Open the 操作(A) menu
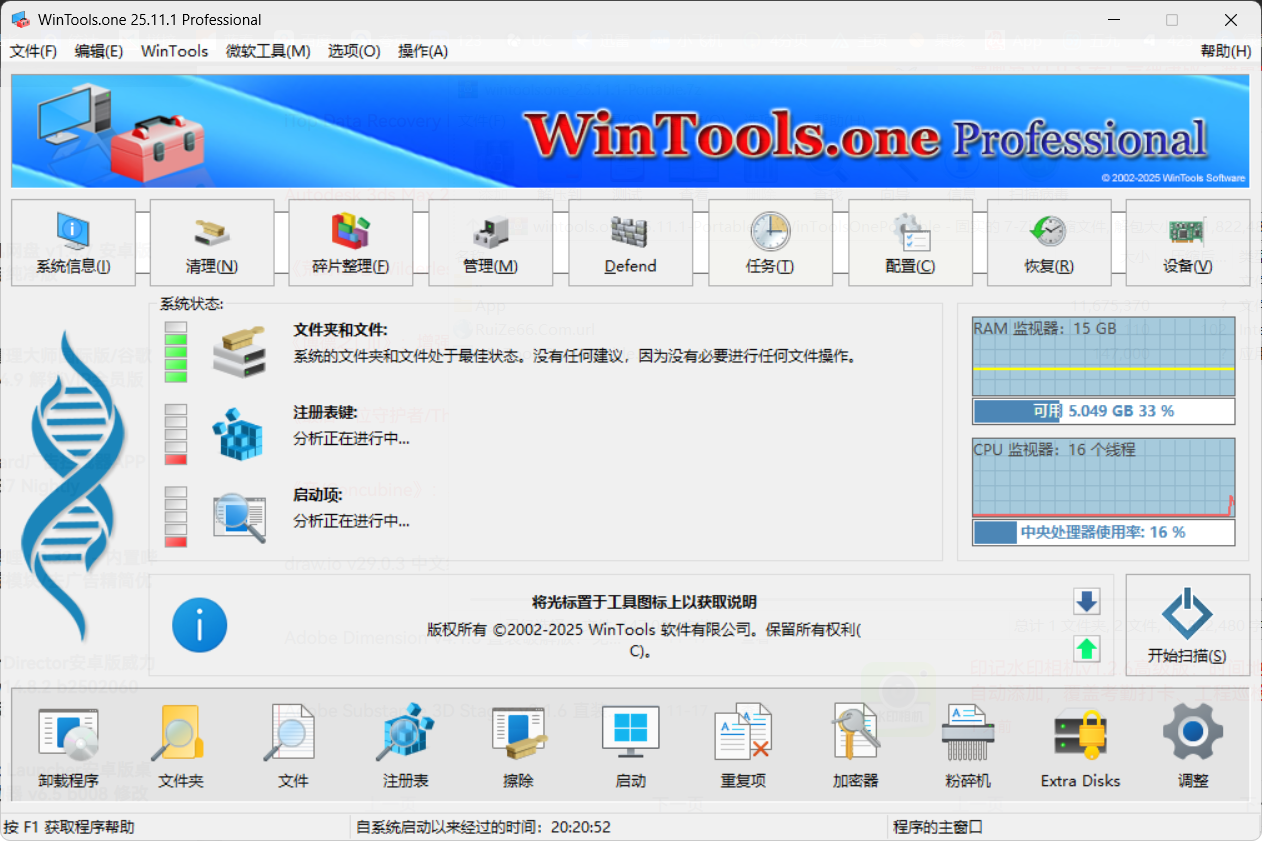1262x841 pixels. (423, 51)
